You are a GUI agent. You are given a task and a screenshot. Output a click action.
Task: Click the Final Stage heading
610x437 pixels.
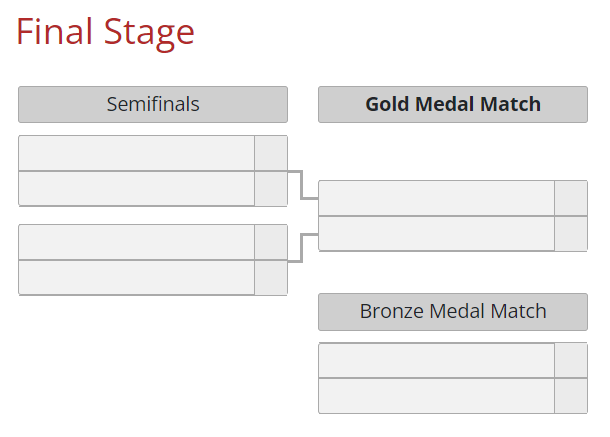click(x=105, y=33)
